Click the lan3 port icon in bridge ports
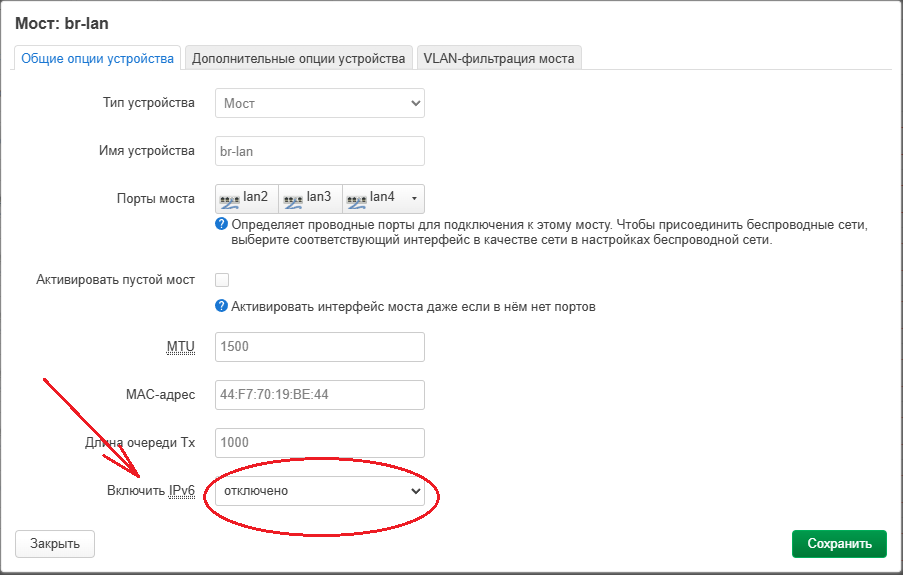 click(293, 199)
